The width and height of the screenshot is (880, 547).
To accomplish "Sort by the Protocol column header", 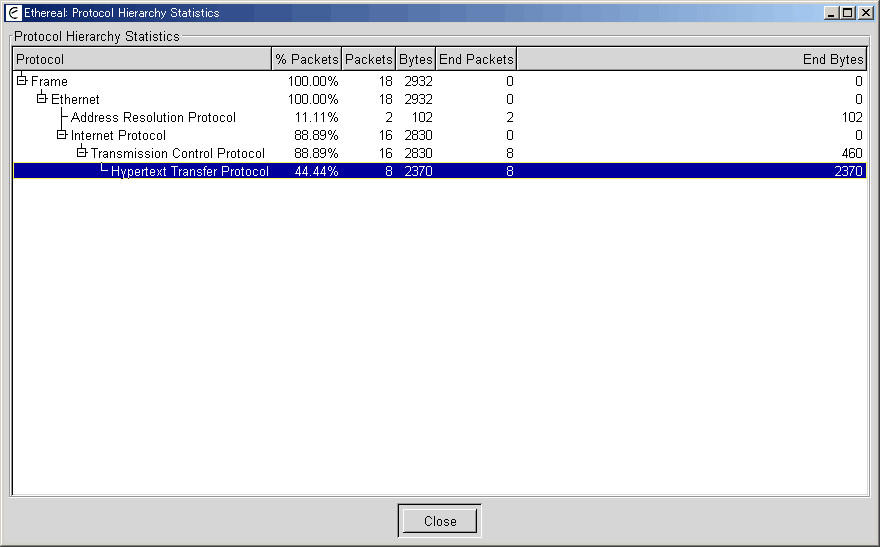I will (x=142, y=59).
